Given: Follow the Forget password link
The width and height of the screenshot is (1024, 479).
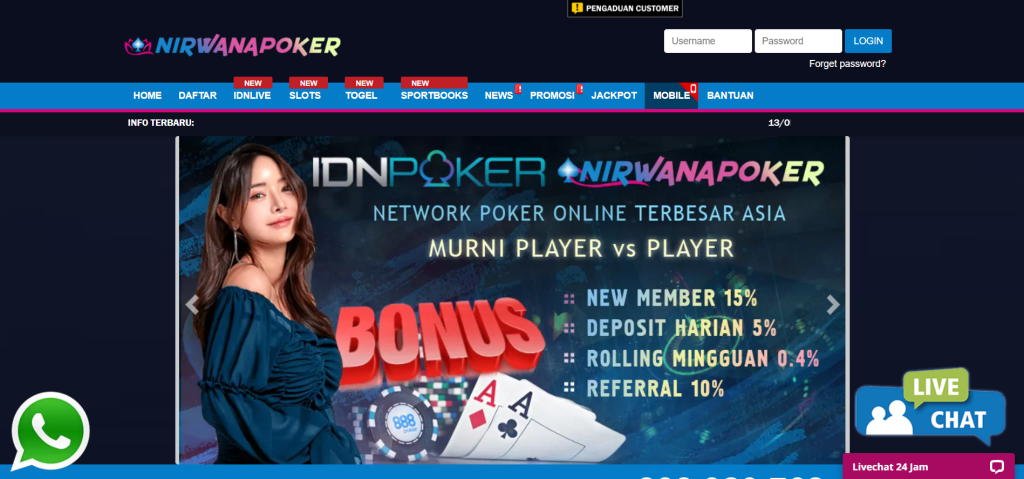Looking at the screenshot, I should pyautogui.click(x=847, y=64).
